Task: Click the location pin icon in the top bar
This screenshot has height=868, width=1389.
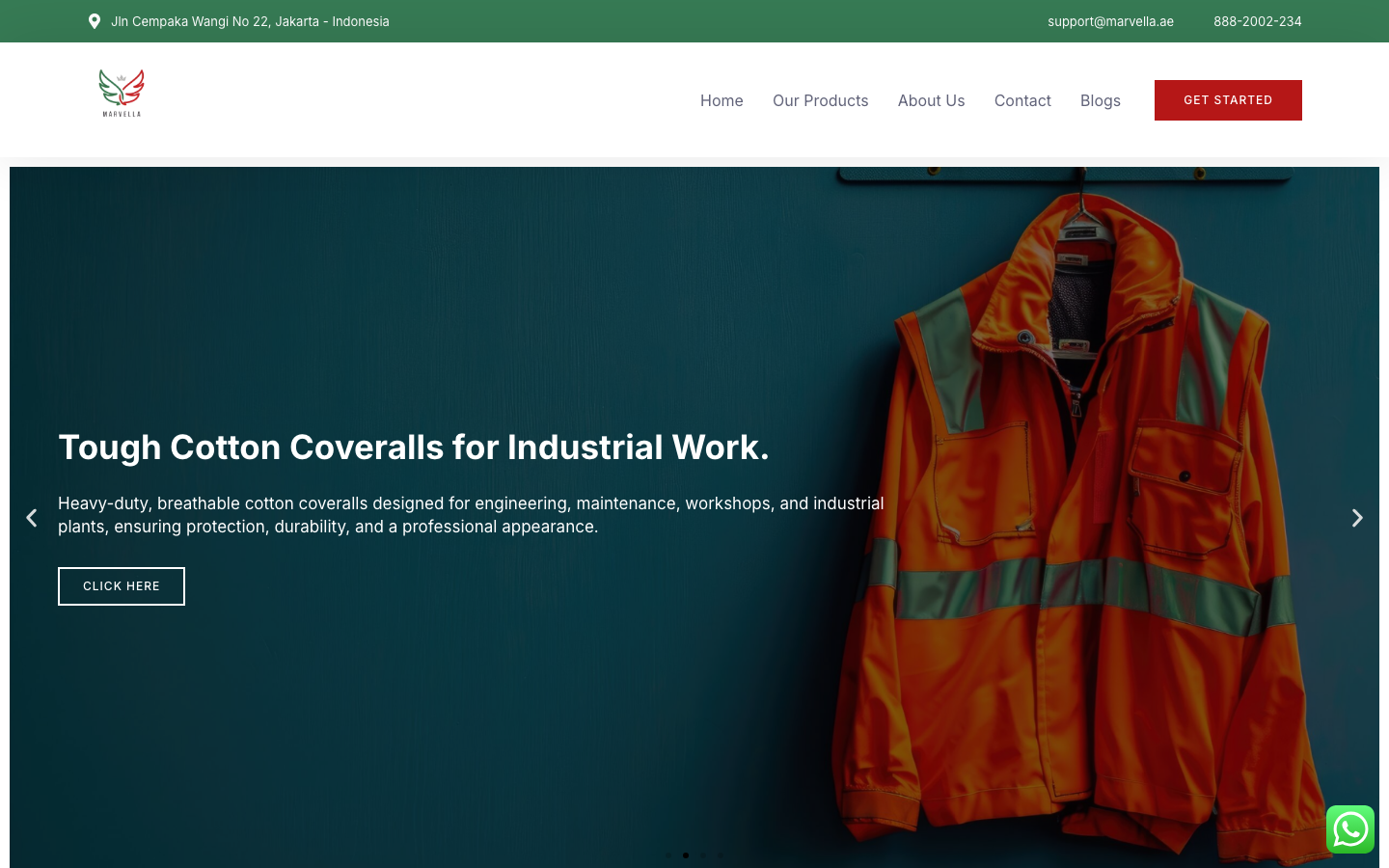Action: (x=95, y=21)
